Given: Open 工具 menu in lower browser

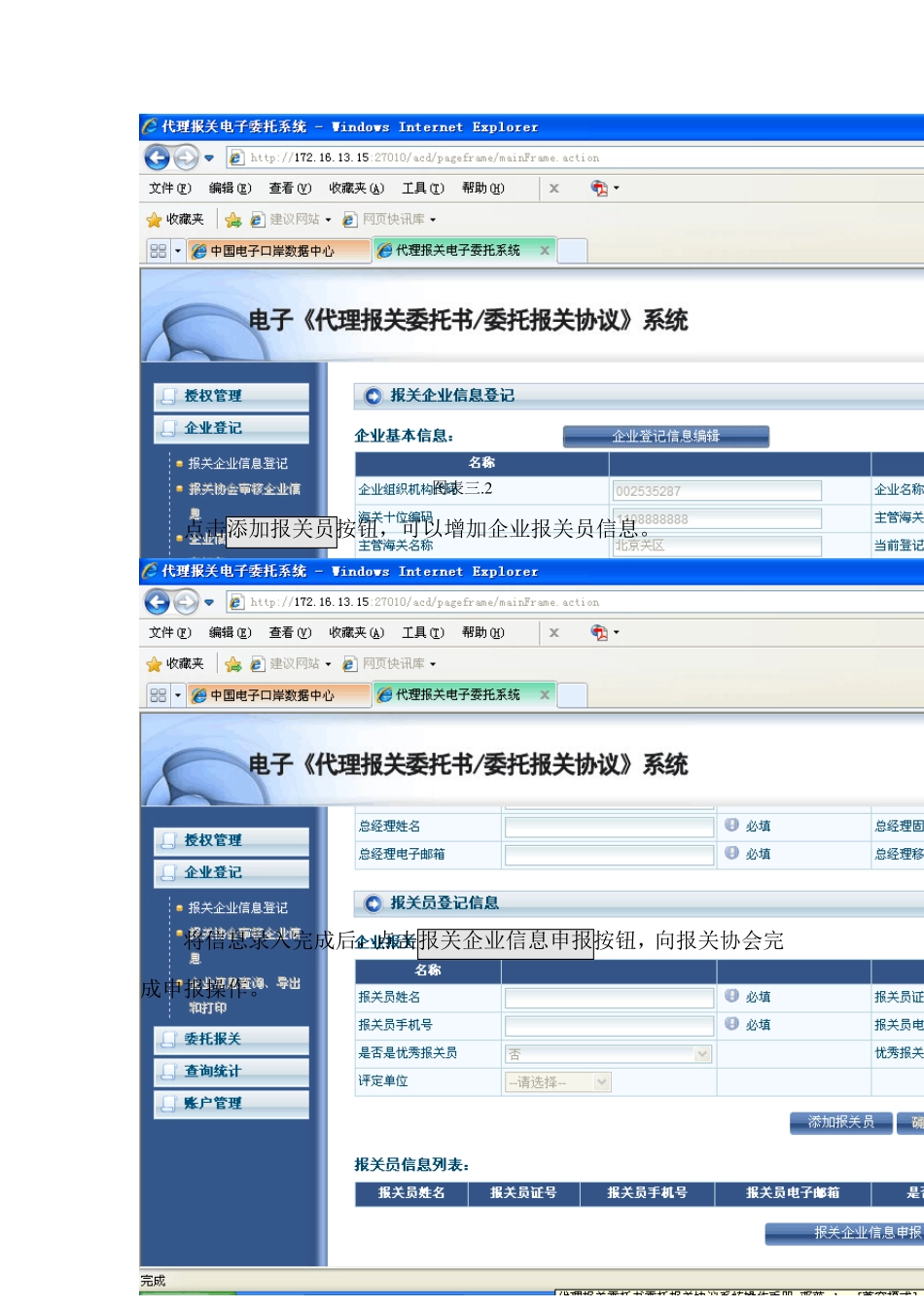Looking at the screenshot, I should tap(423, 632).
